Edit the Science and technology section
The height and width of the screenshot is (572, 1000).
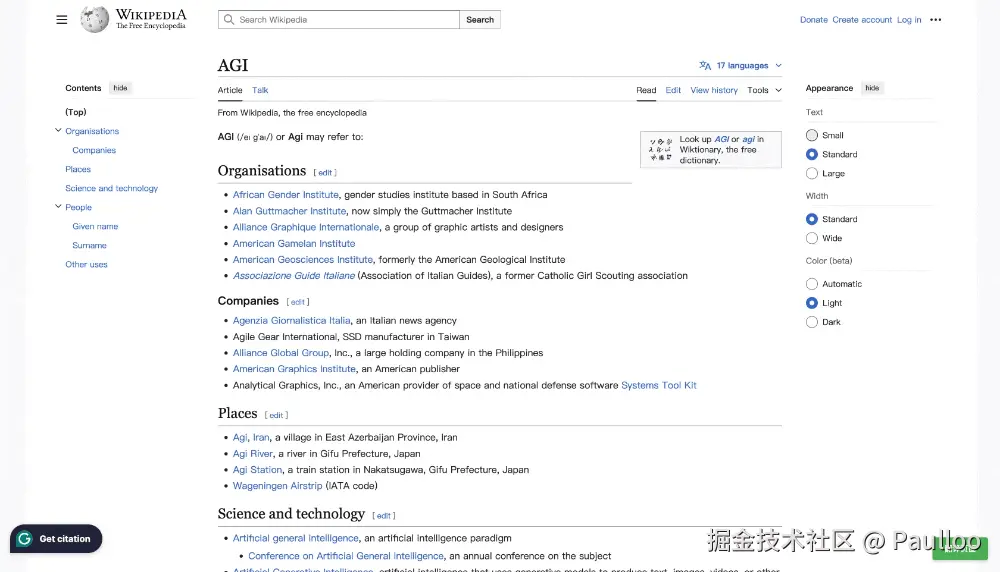(383, 516)
